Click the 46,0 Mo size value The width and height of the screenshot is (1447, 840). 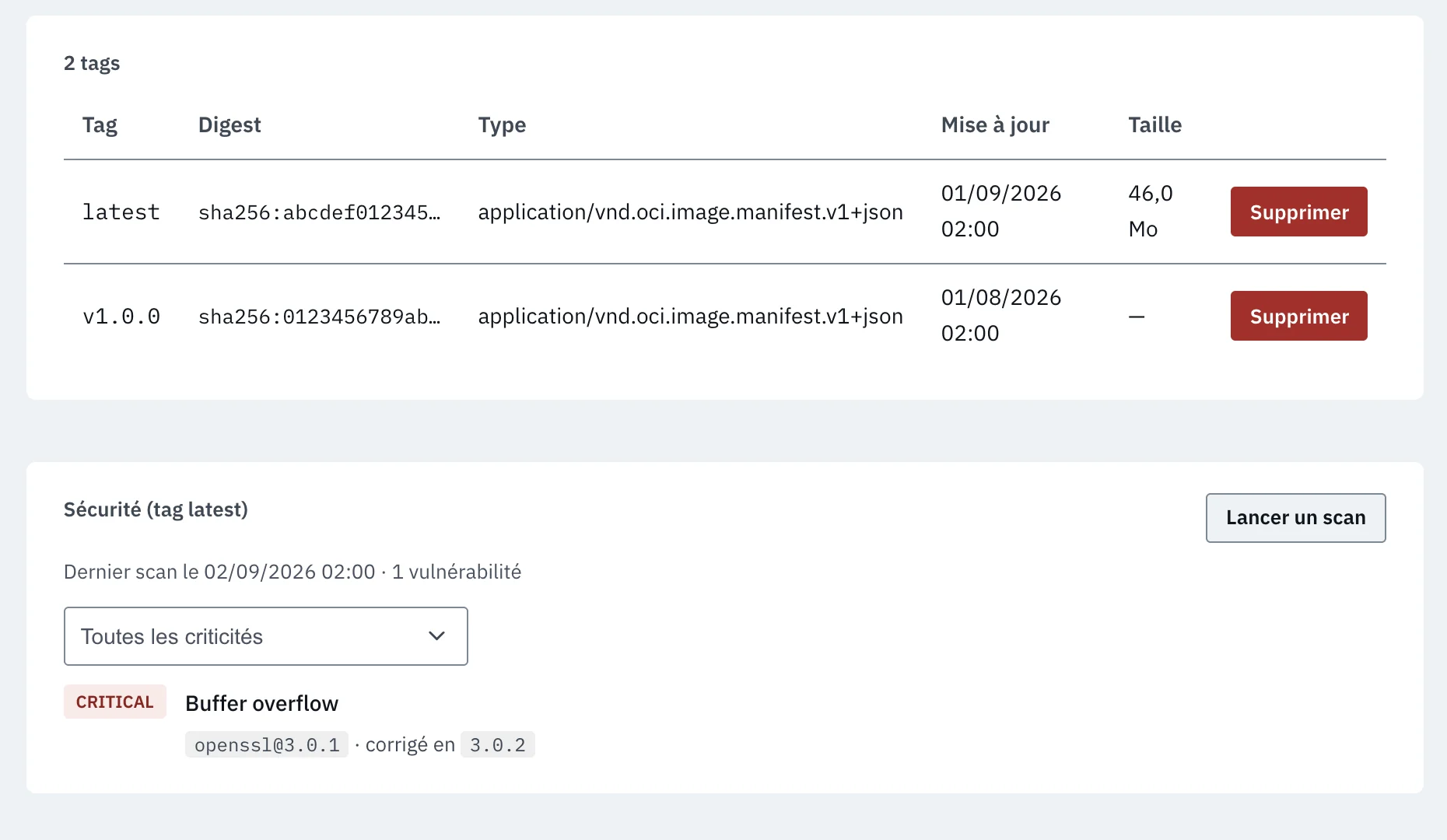click(x=1151, y=211)
